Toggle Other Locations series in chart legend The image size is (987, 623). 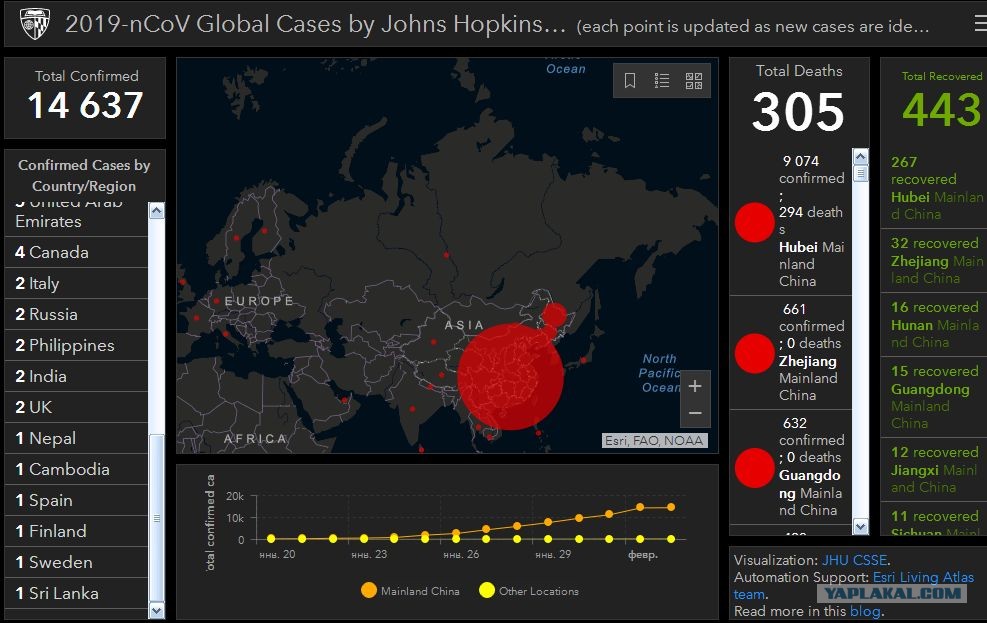[x=529, y=591]
